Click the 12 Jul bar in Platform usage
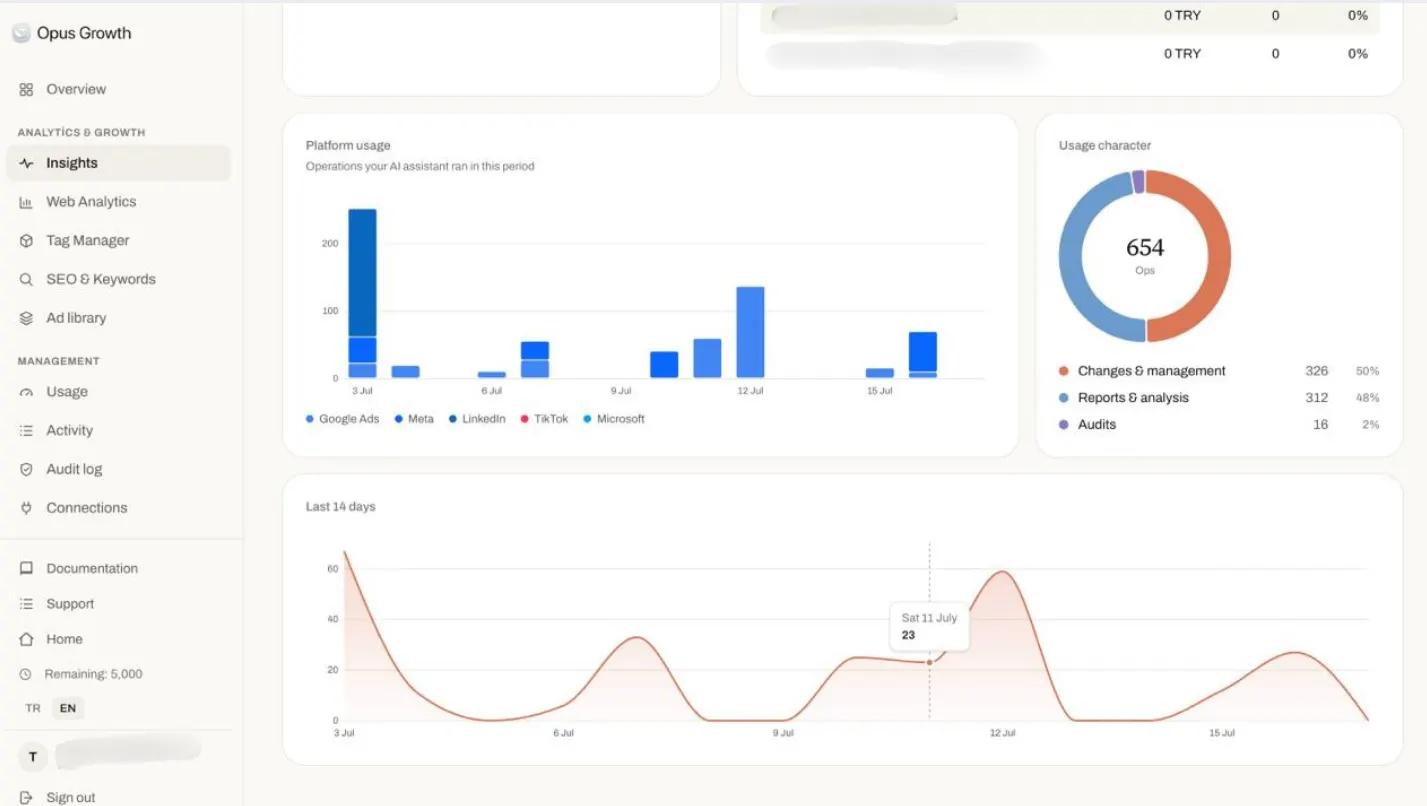This screenshot has width=1427, height=806. (750, 332)
